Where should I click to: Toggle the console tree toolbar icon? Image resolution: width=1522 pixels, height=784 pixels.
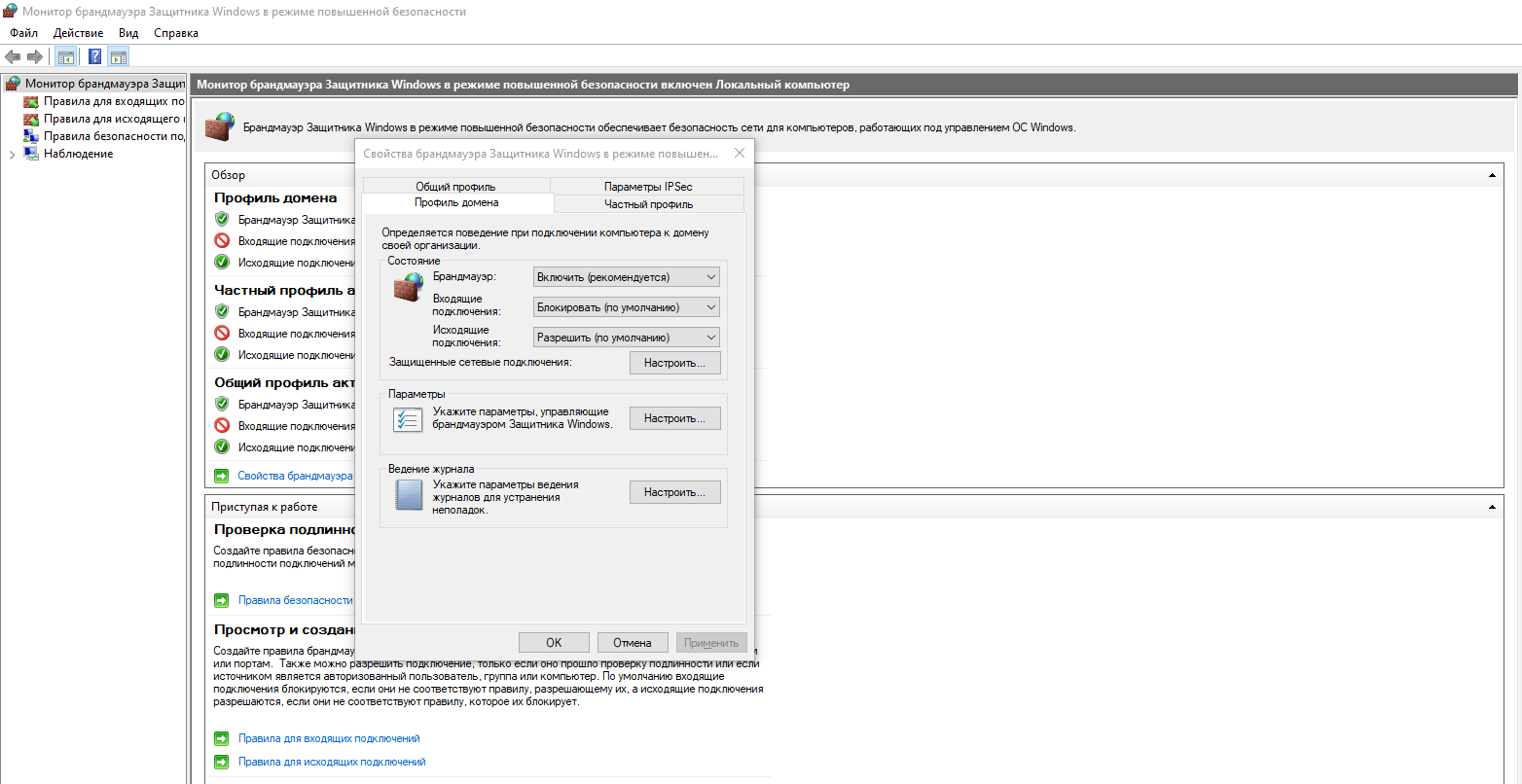65,56
